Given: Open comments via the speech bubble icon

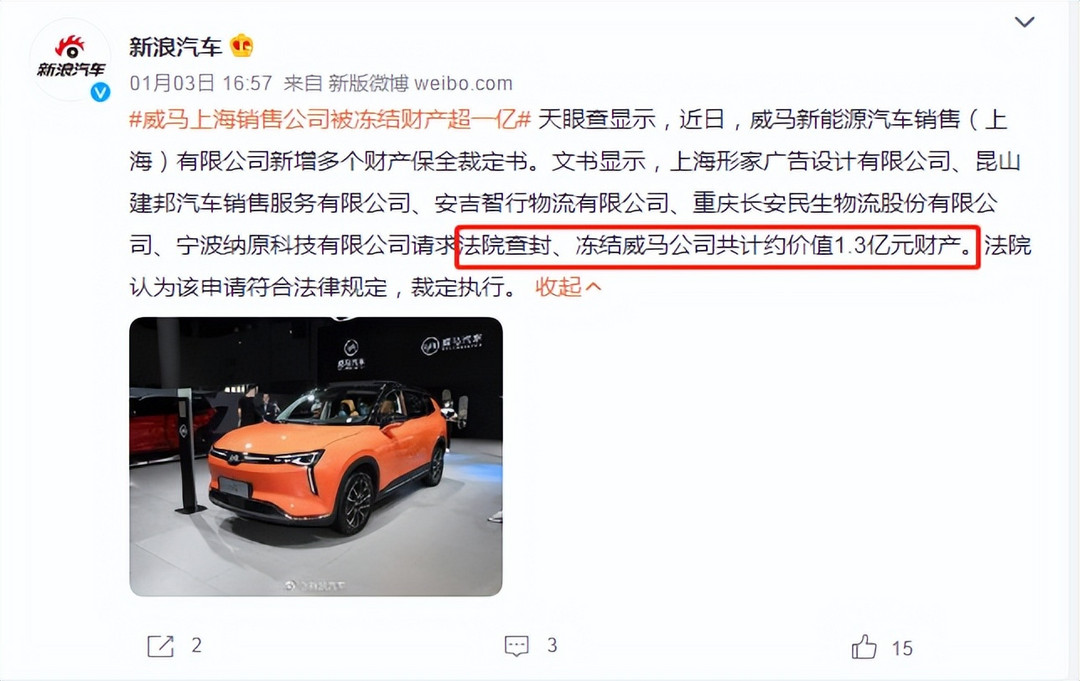Looking at the screenshot, I should [517, 646].
